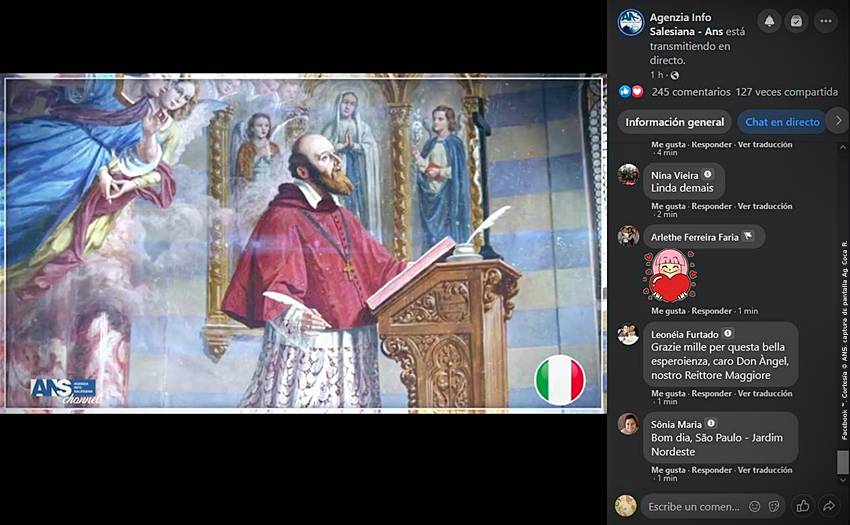
Task: Click flag badge next to Arlethe Ferreira Faria
Action: pyautogui.click(x=748, y=236)
